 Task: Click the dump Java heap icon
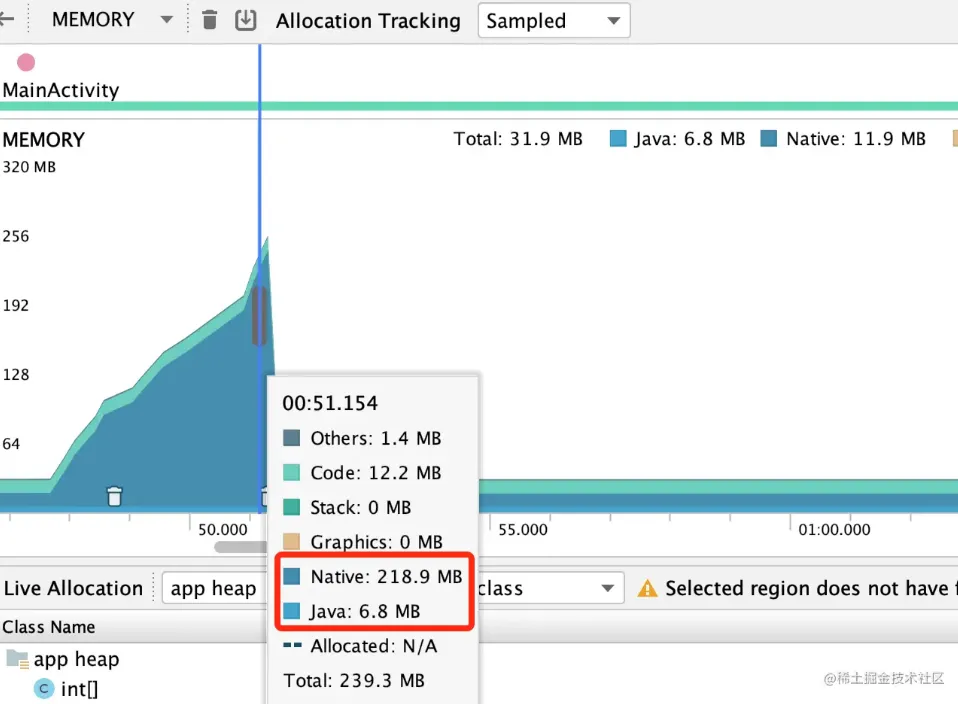coord(246,20)
